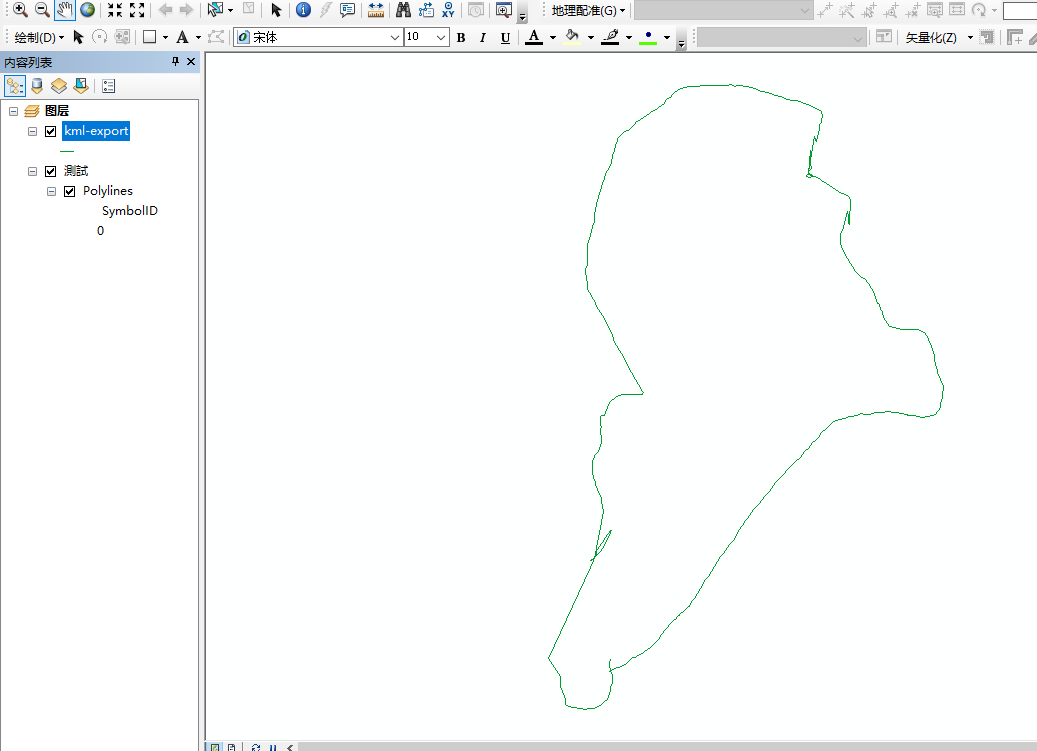Open the rectangle shape dropdown arrow
Screen dimensions: 1037x751
tap(165, 38)
